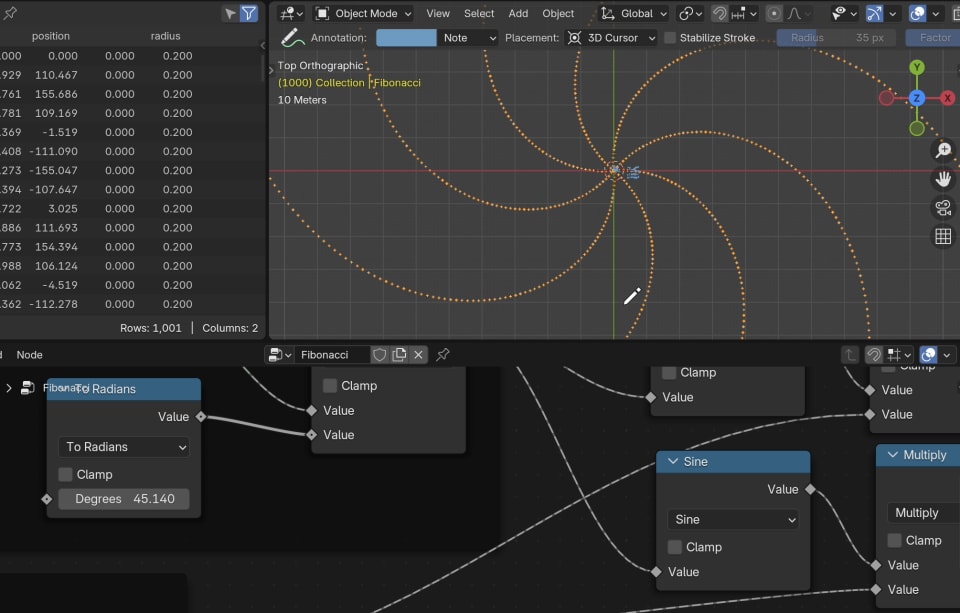Toggle proportional editing icon
Image resolution: width=960 pixels, height=613 pixels.
click(x=774, y=14)
